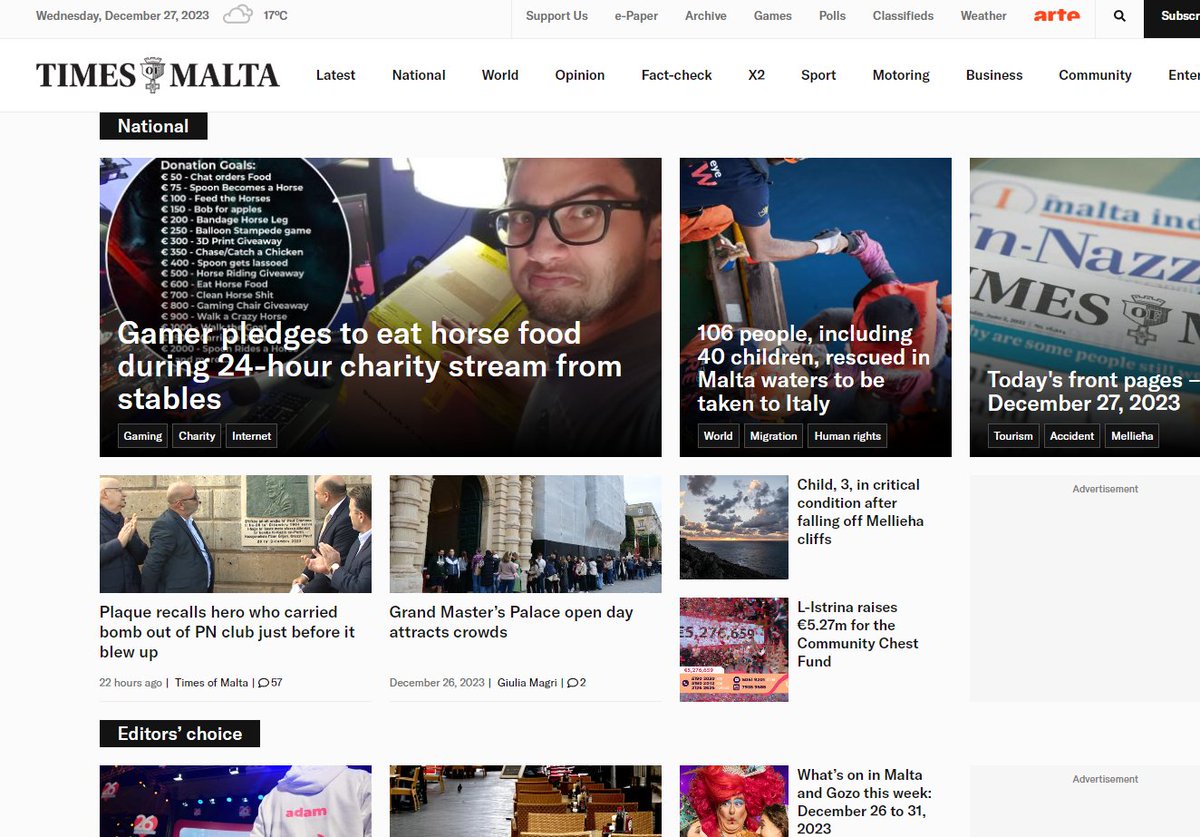Click the Human rights tag
1200x837 pixels.
(848, 436)
